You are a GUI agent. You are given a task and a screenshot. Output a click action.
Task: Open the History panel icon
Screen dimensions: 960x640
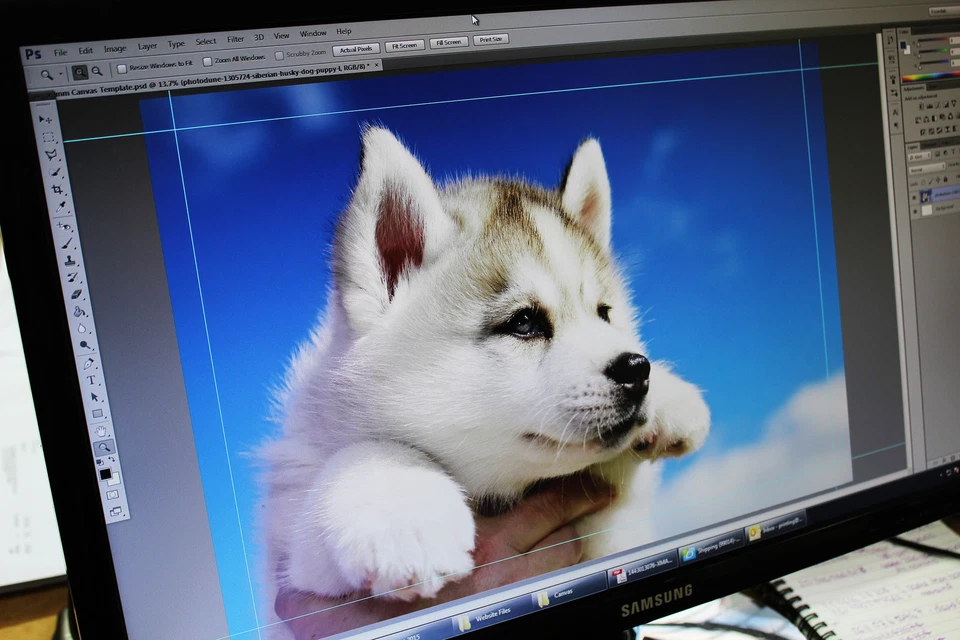(x=890, y=40)
